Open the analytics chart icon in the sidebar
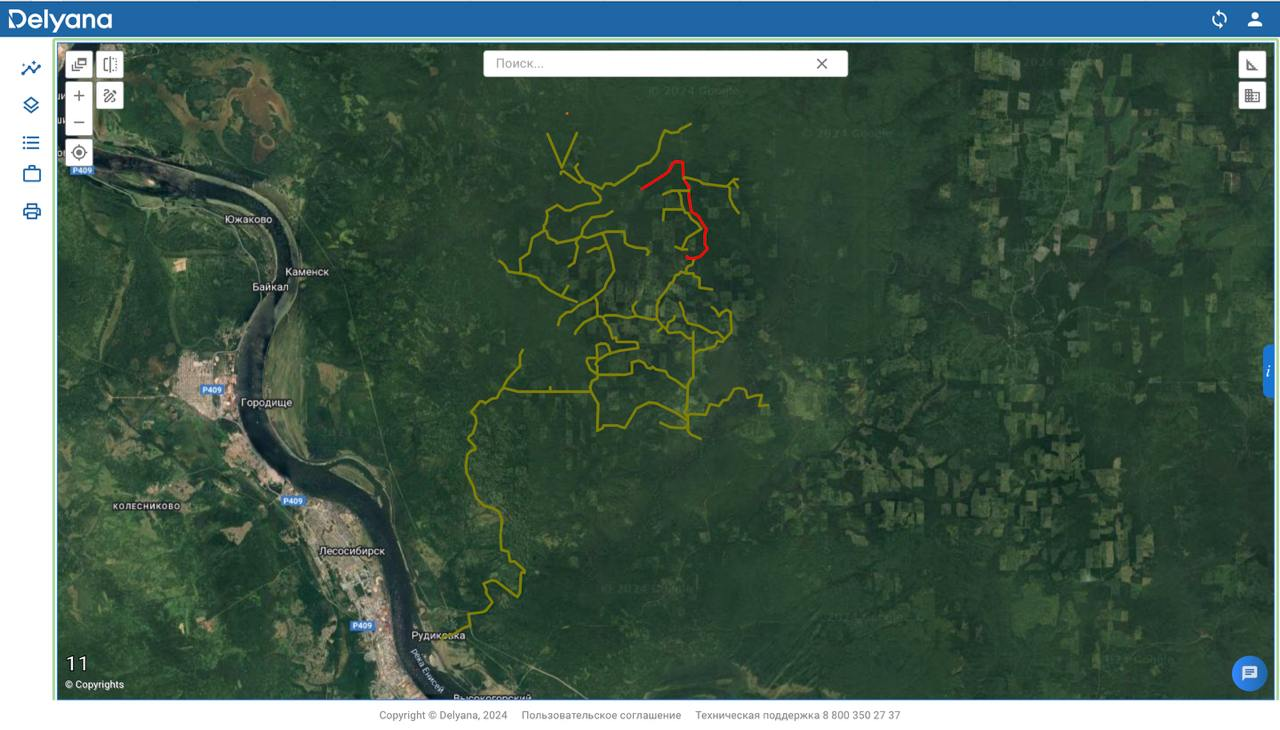The height and width of the screenshot is (730, 1280). click(x=31, y=68)
